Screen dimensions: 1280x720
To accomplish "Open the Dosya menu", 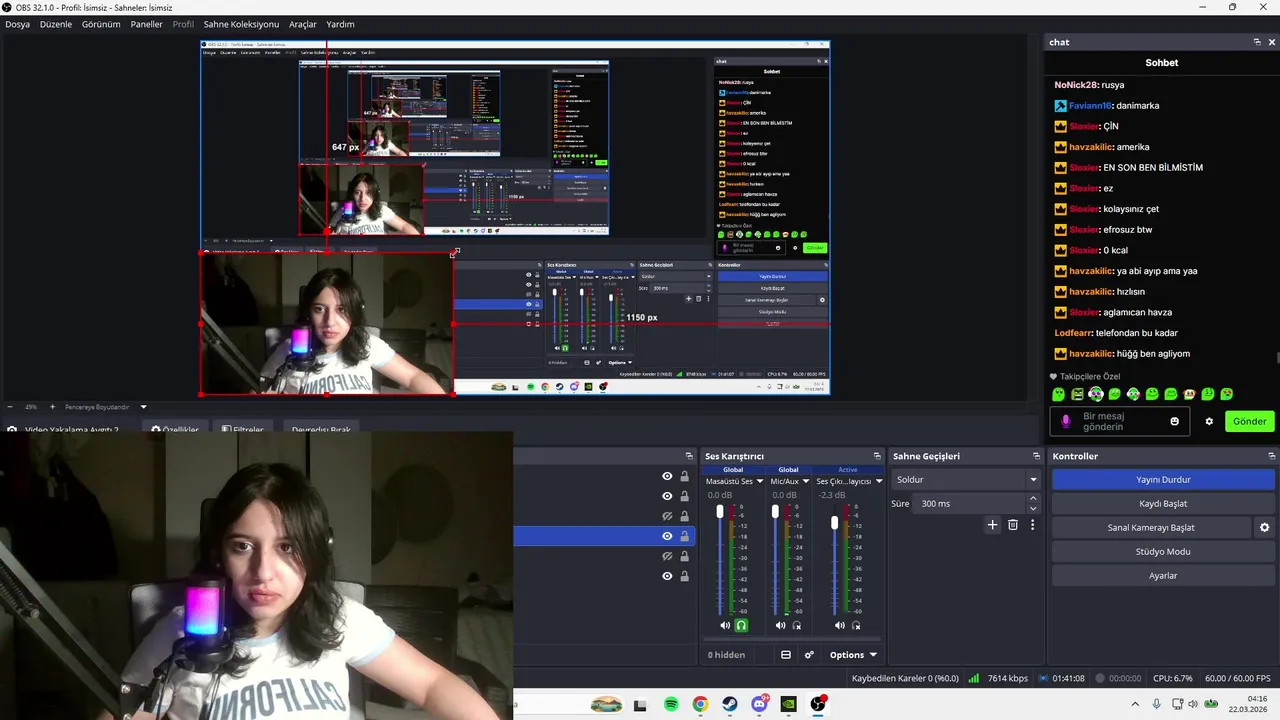I will tap(17, 24).
